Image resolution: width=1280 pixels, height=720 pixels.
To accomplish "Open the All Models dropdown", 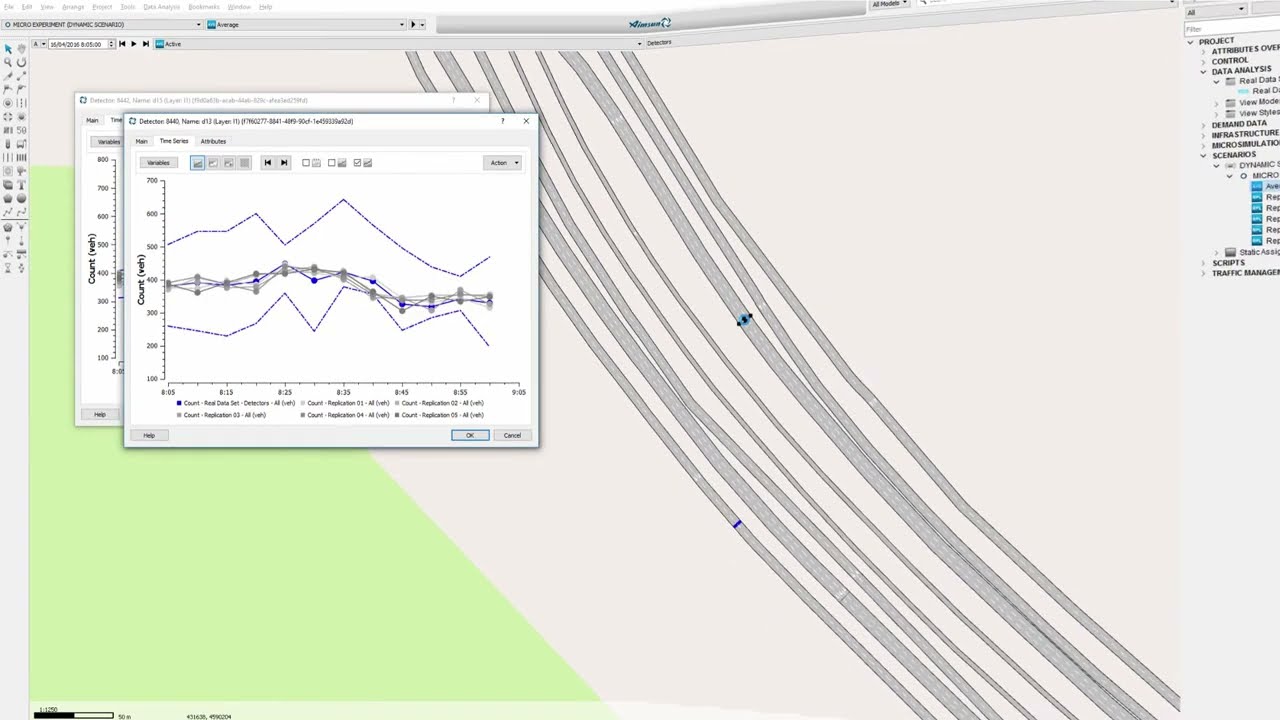I will 889,4.
